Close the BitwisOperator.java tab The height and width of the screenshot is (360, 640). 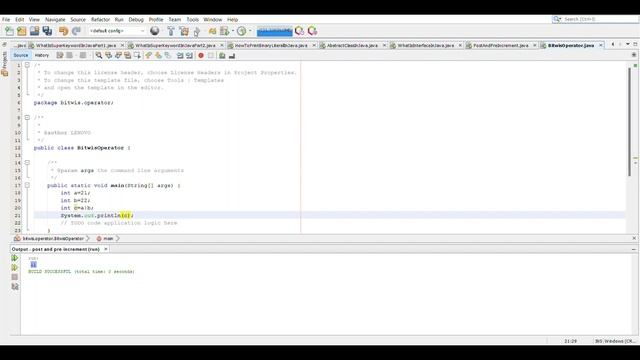pyautogui.click(x=601, y=45)
